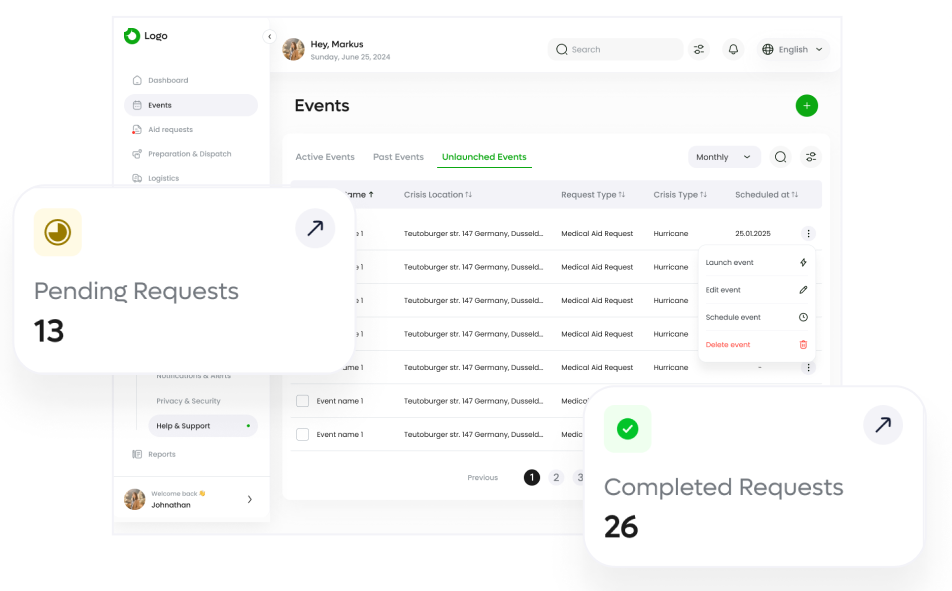This screenshot has height=591, width=952.
Task: Switch to the Active Events tab
Action: coord(325,157)
